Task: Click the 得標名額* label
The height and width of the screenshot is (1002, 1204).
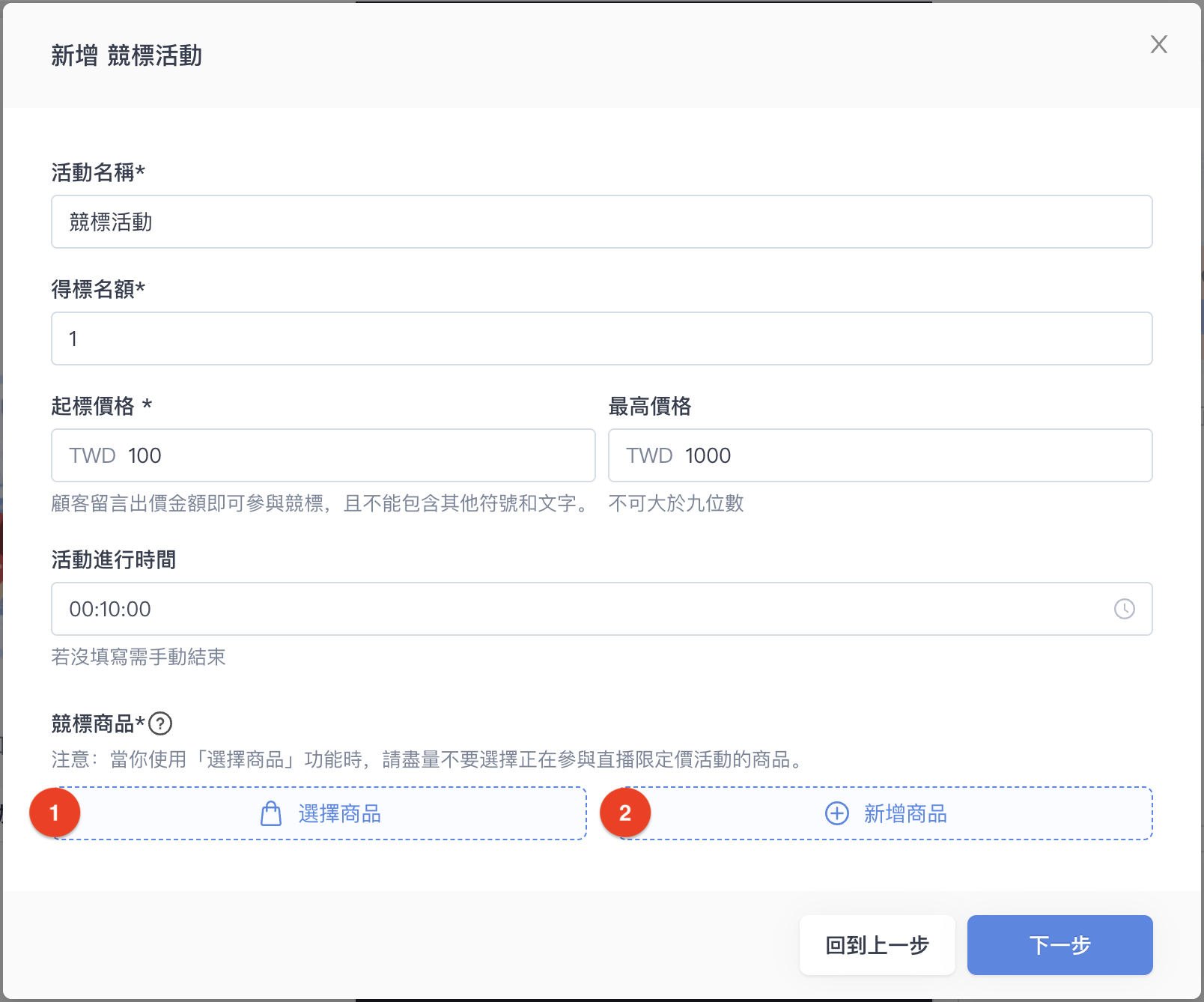Action: tap(98, 289)
